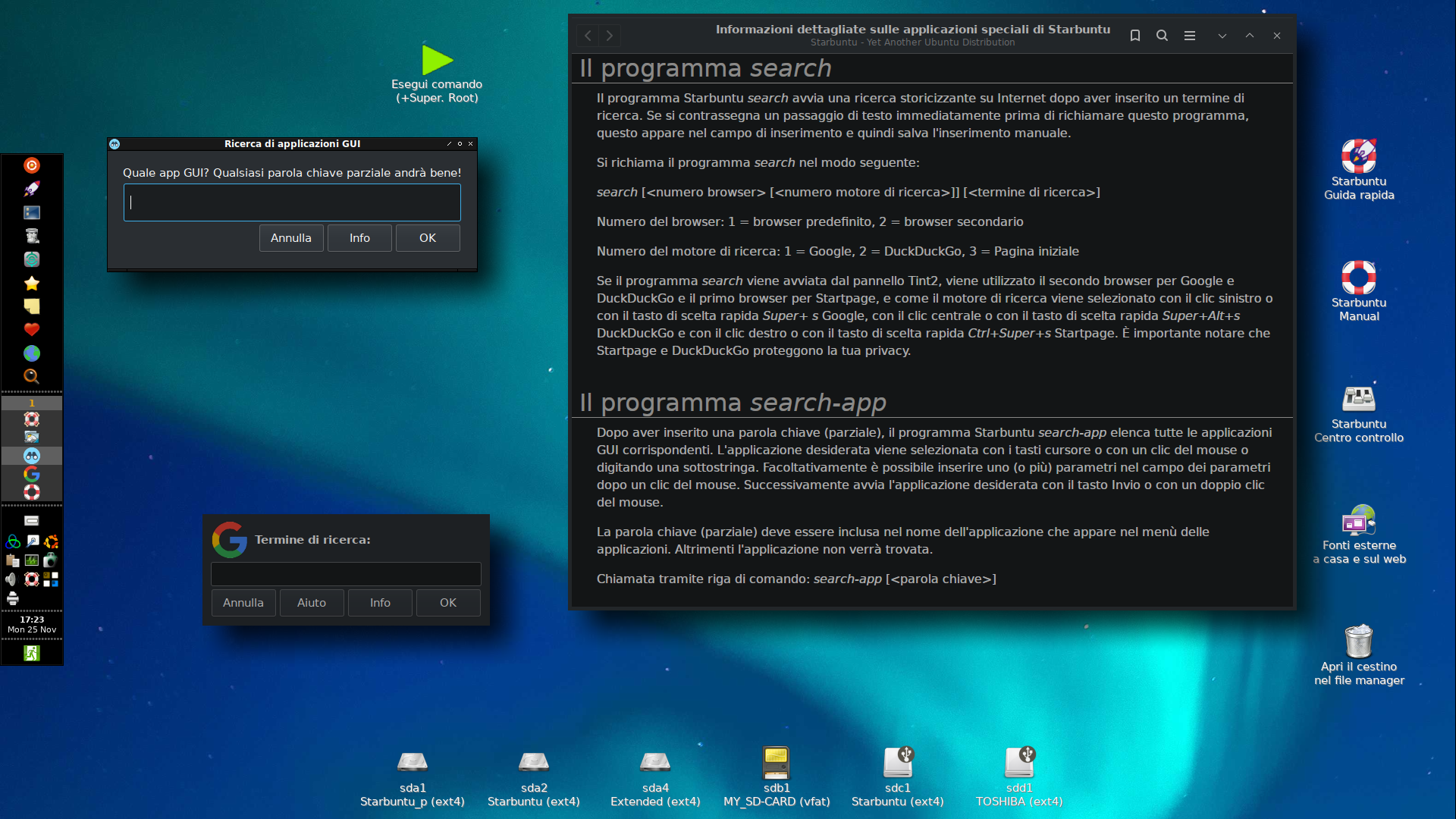1456x819 pixels.
Task: Select workspace 1 in the pager
Action: (32, 403)
